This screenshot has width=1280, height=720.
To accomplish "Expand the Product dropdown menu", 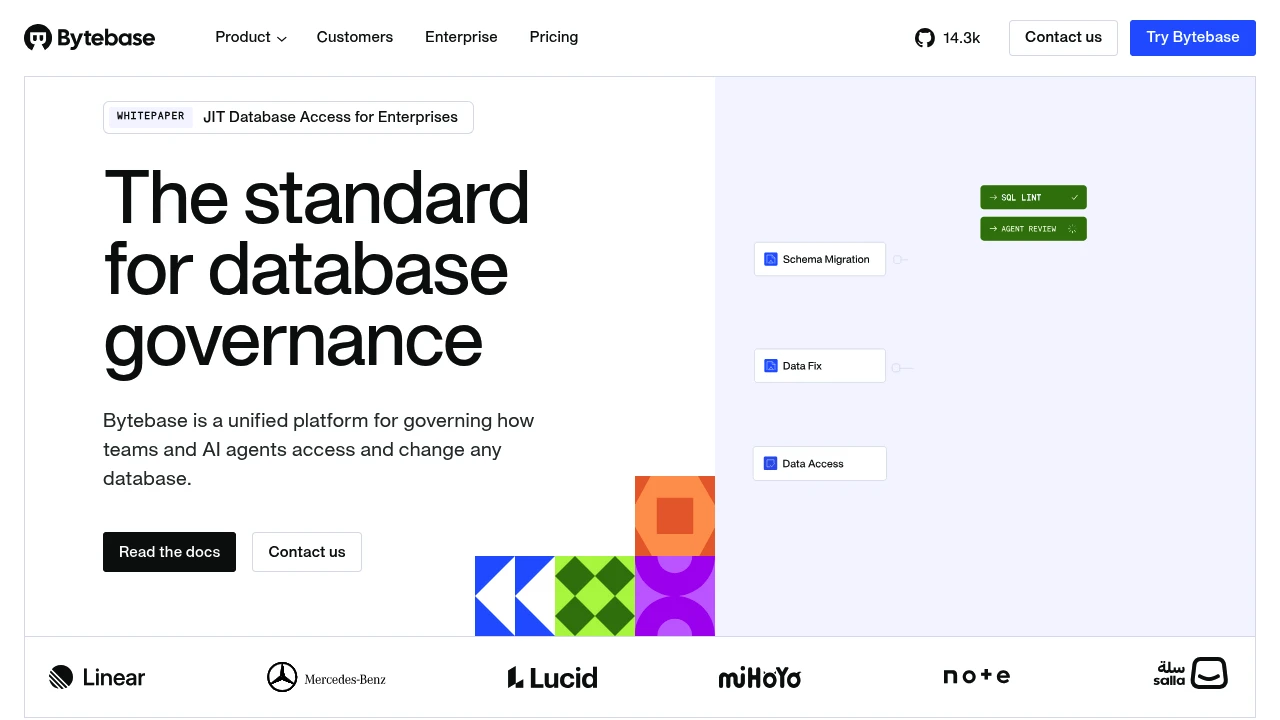I will coord(251,37).
